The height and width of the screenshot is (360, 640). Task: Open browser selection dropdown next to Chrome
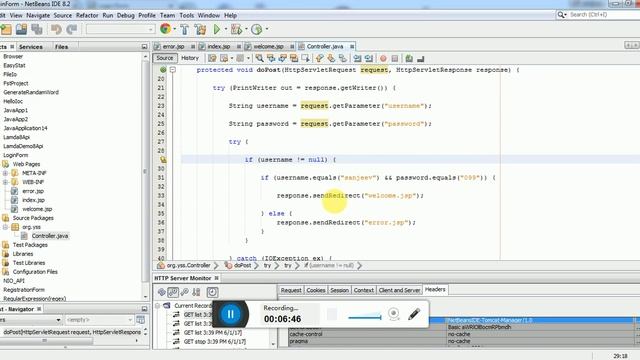[175, 29]
